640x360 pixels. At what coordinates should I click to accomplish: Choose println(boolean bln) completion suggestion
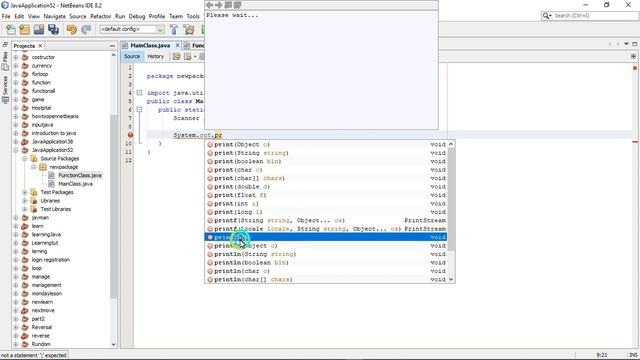326,263
